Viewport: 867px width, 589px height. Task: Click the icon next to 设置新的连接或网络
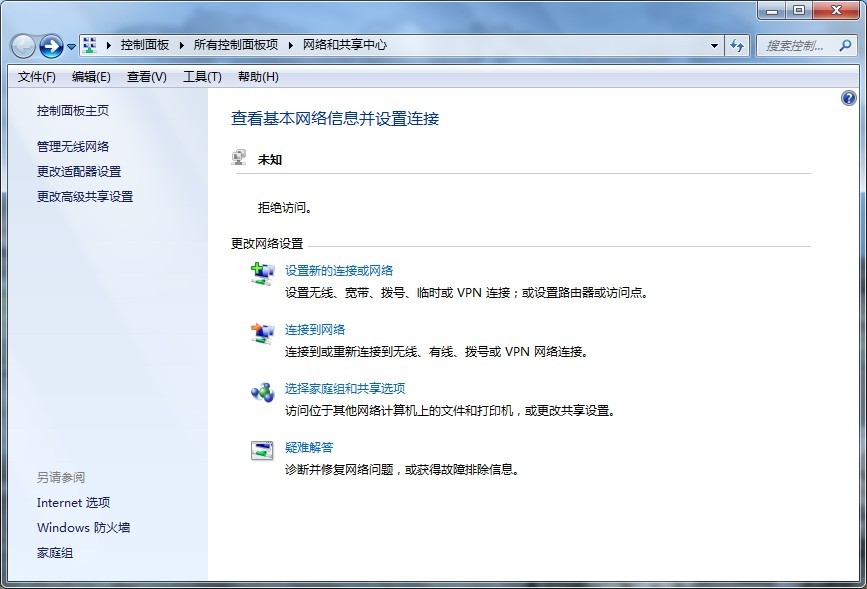261,273
